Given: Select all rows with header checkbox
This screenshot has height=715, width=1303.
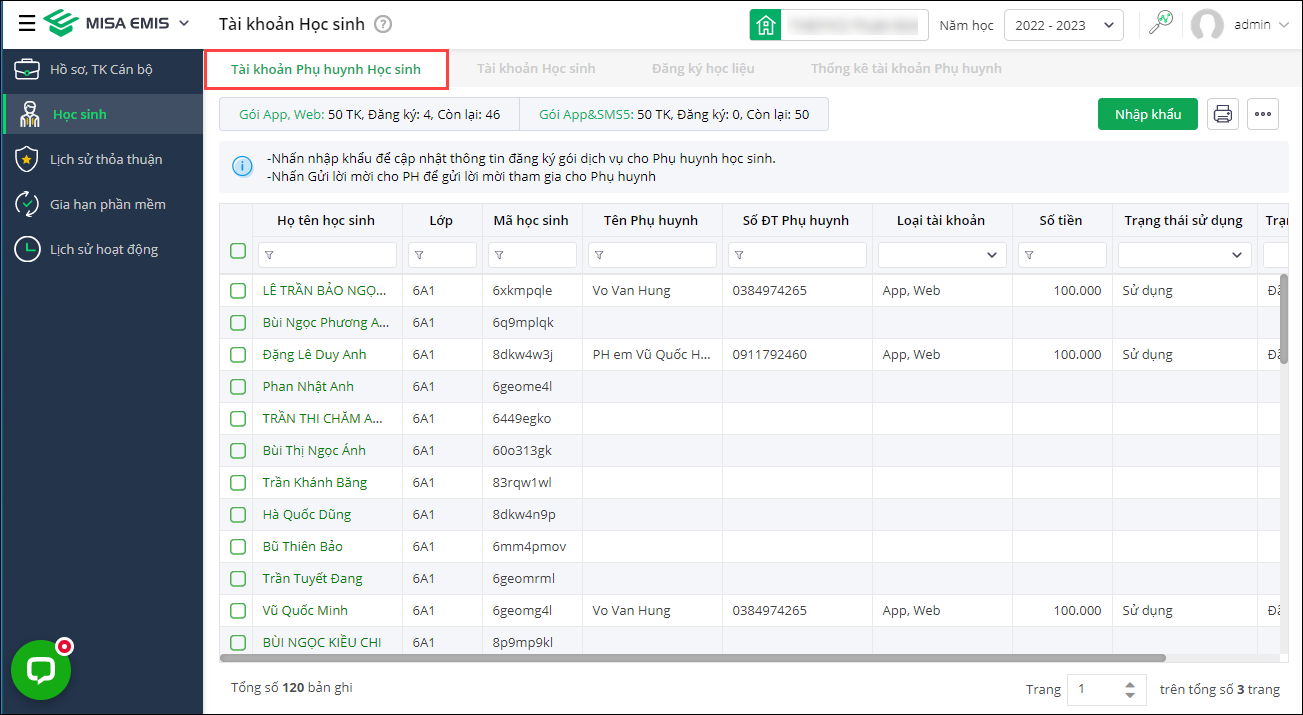Looking at the screenshot, I should point(238,251).
